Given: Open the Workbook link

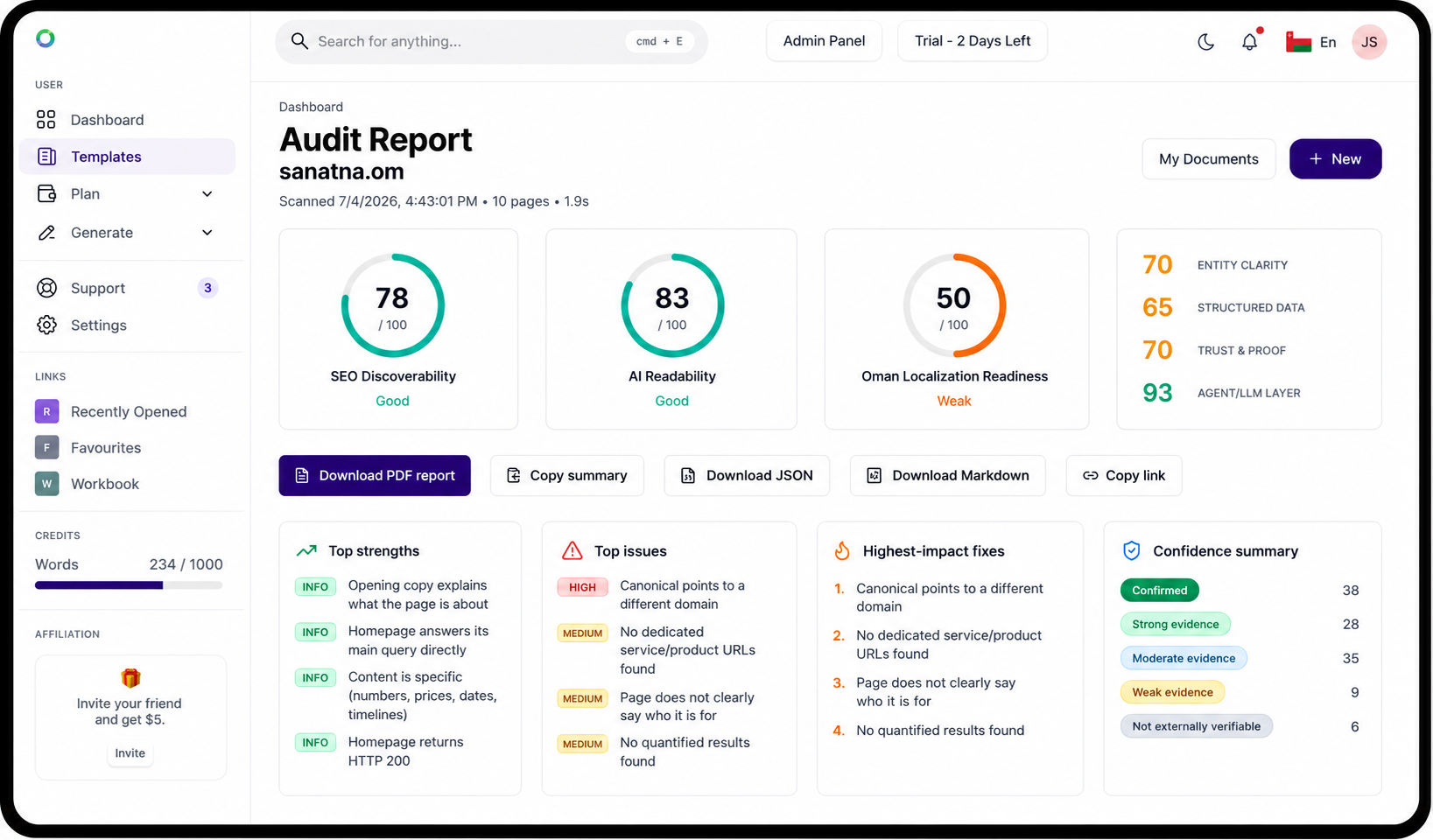Looking at the screenshot, I should click(105, 483).
